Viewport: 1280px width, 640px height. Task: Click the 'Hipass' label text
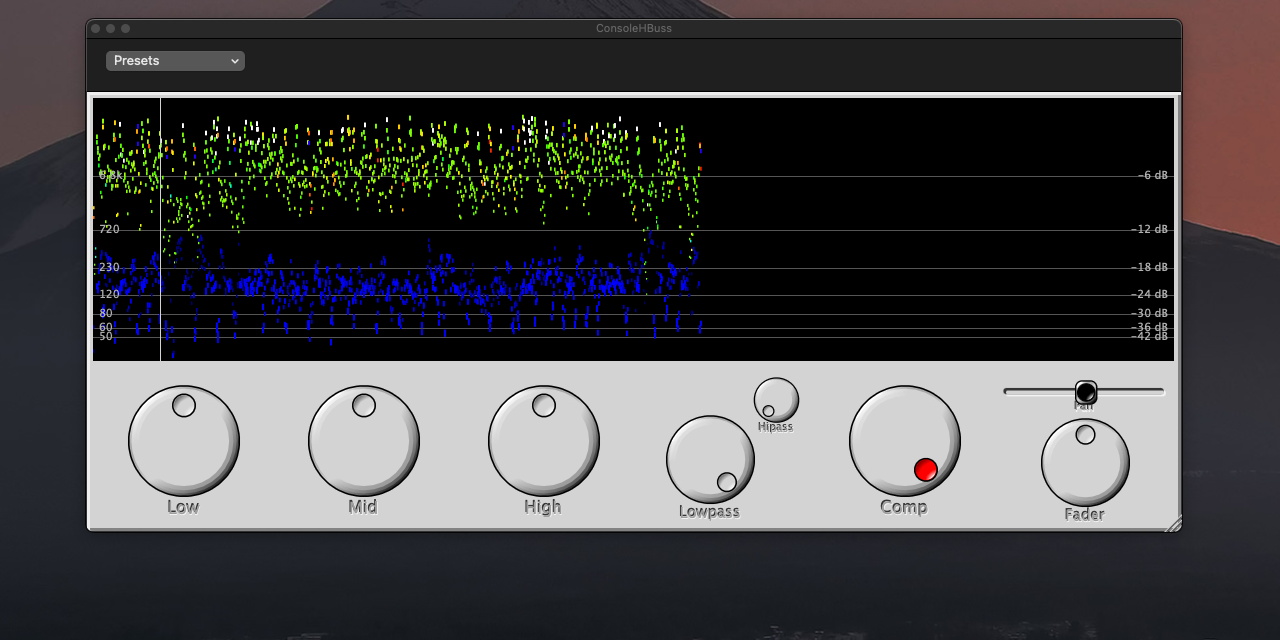pos(775,427)
